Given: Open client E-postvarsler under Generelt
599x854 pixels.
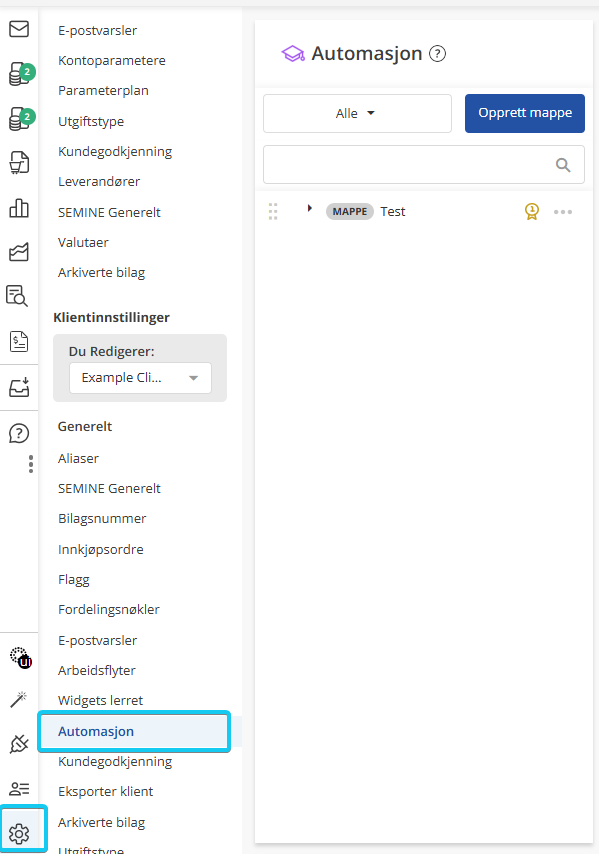Looking at the screenshot, I should click(x=97, y=640).
